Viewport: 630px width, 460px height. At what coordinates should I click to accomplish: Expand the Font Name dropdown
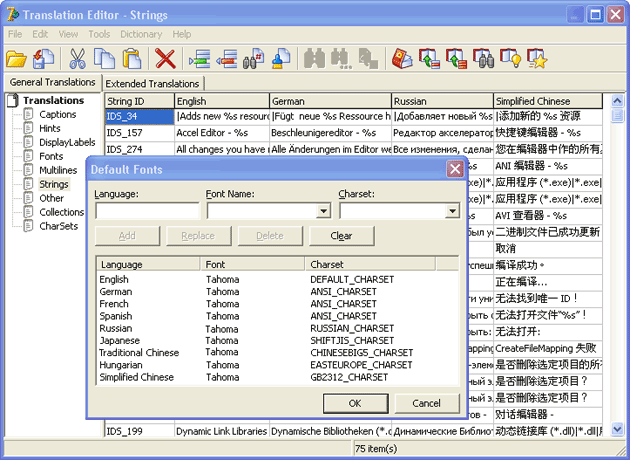tap(323, 211)
